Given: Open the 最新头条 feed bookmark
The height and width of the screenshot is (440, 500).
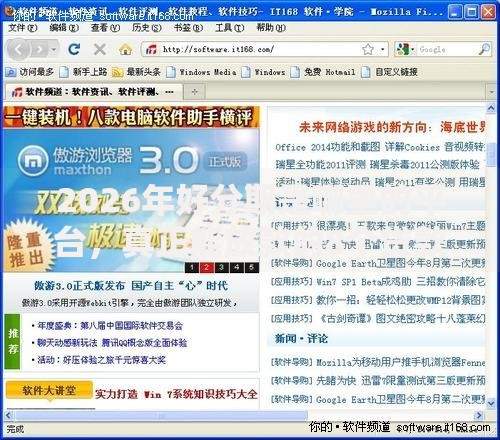Looking at the screenshot, I should click(136, 72).
